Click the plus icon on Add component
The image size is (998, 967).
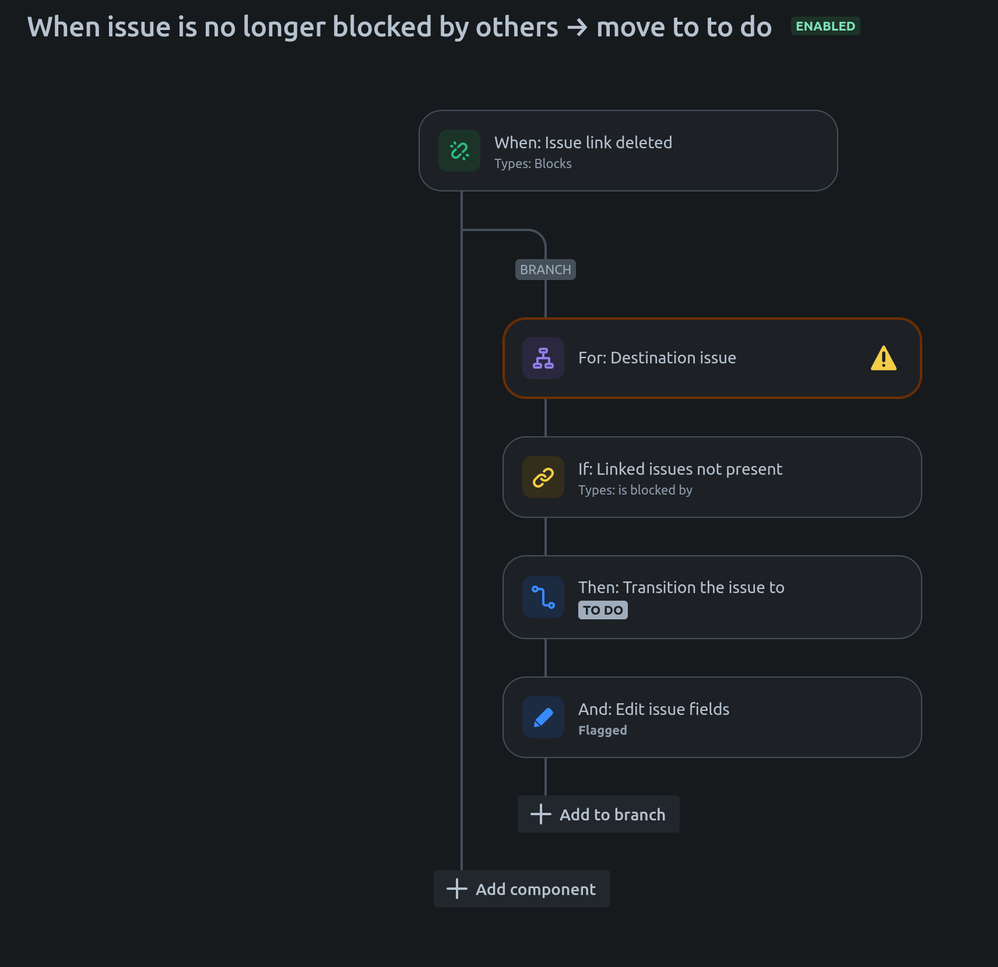pos(456,888)
